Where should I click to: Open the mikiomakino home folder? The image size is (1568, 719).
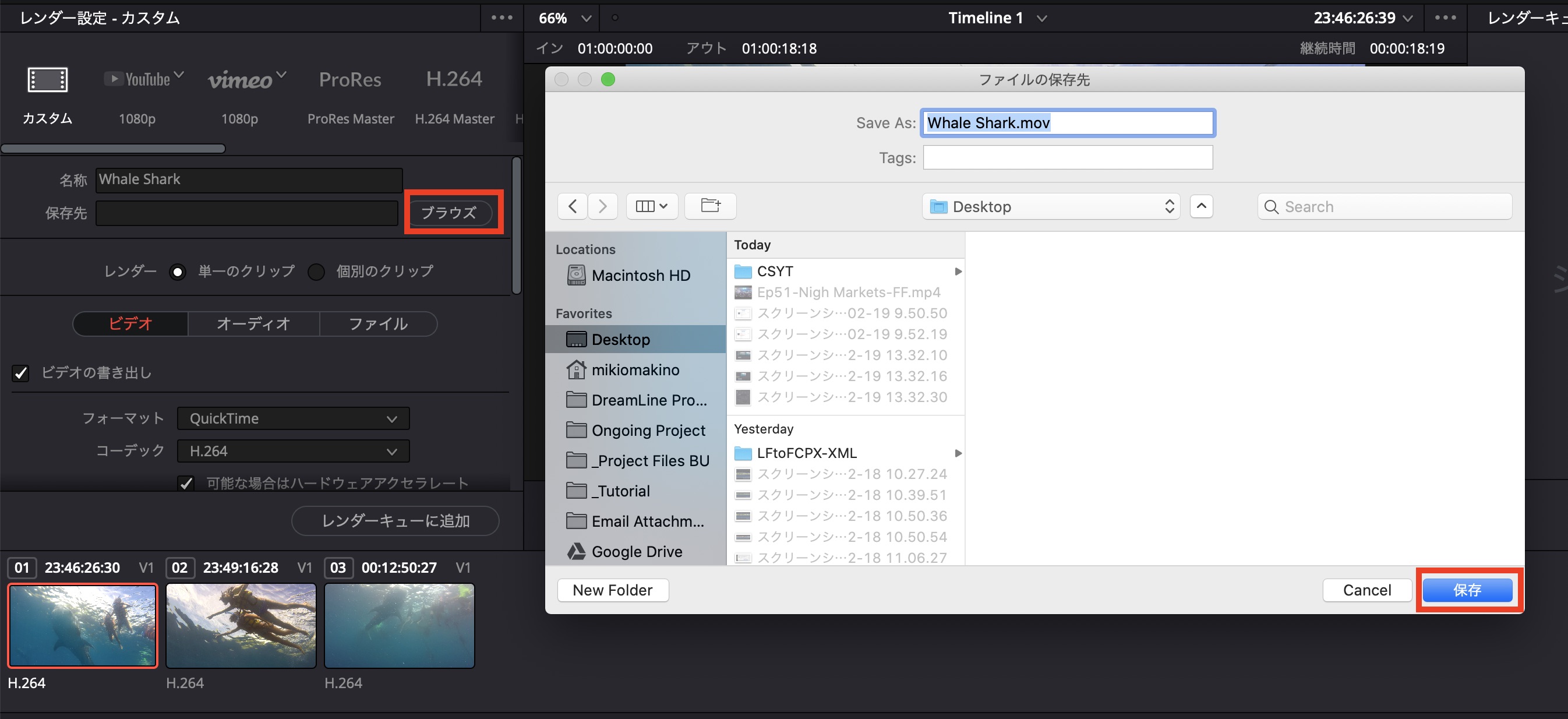click(x=635, y=369)
